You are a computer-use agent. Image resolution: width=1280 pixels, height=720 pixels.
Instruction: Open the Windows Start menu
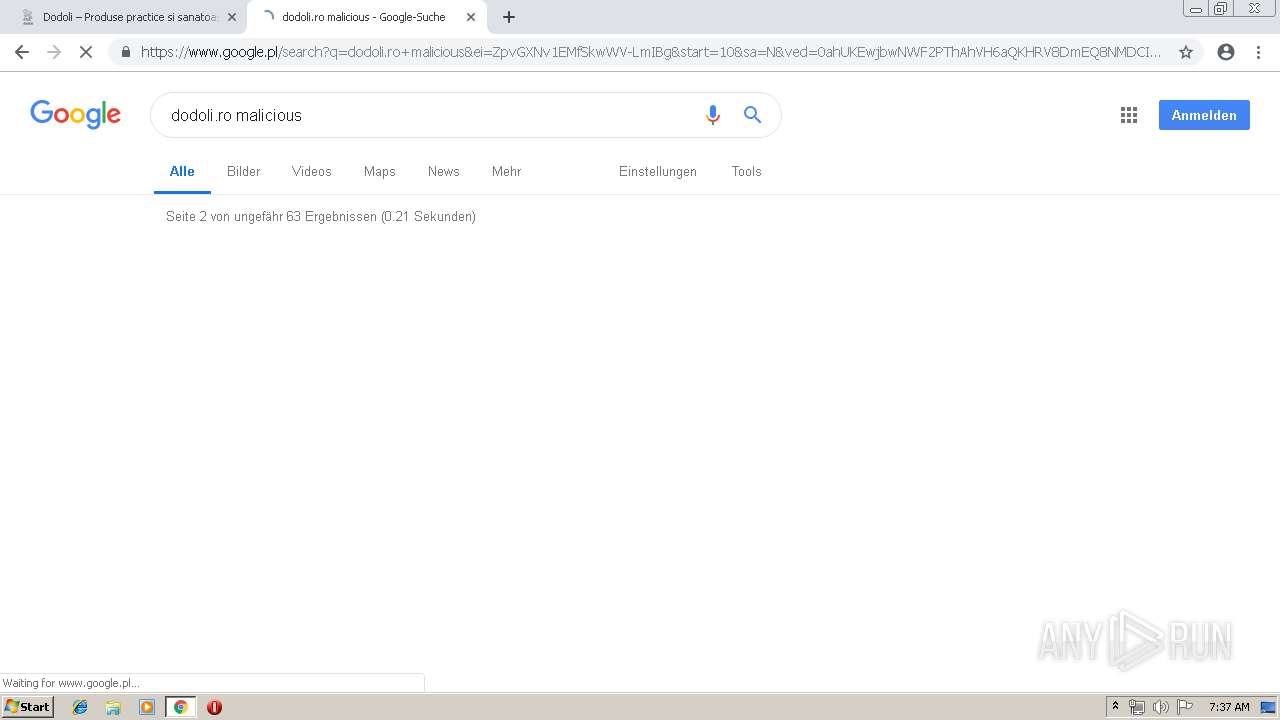[x=28, y=707]
